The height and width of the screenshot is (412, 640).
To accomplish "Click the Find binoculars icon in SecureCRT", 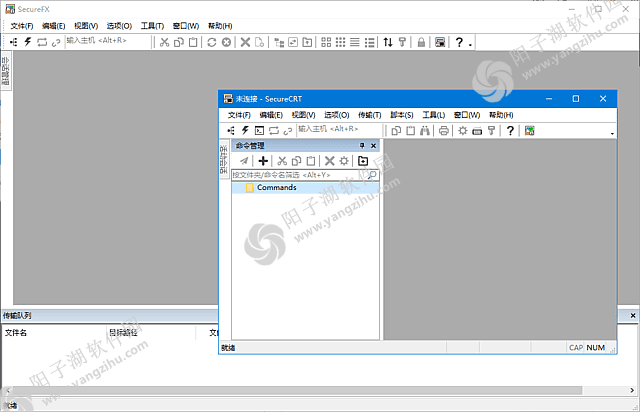I will point(425,131).
